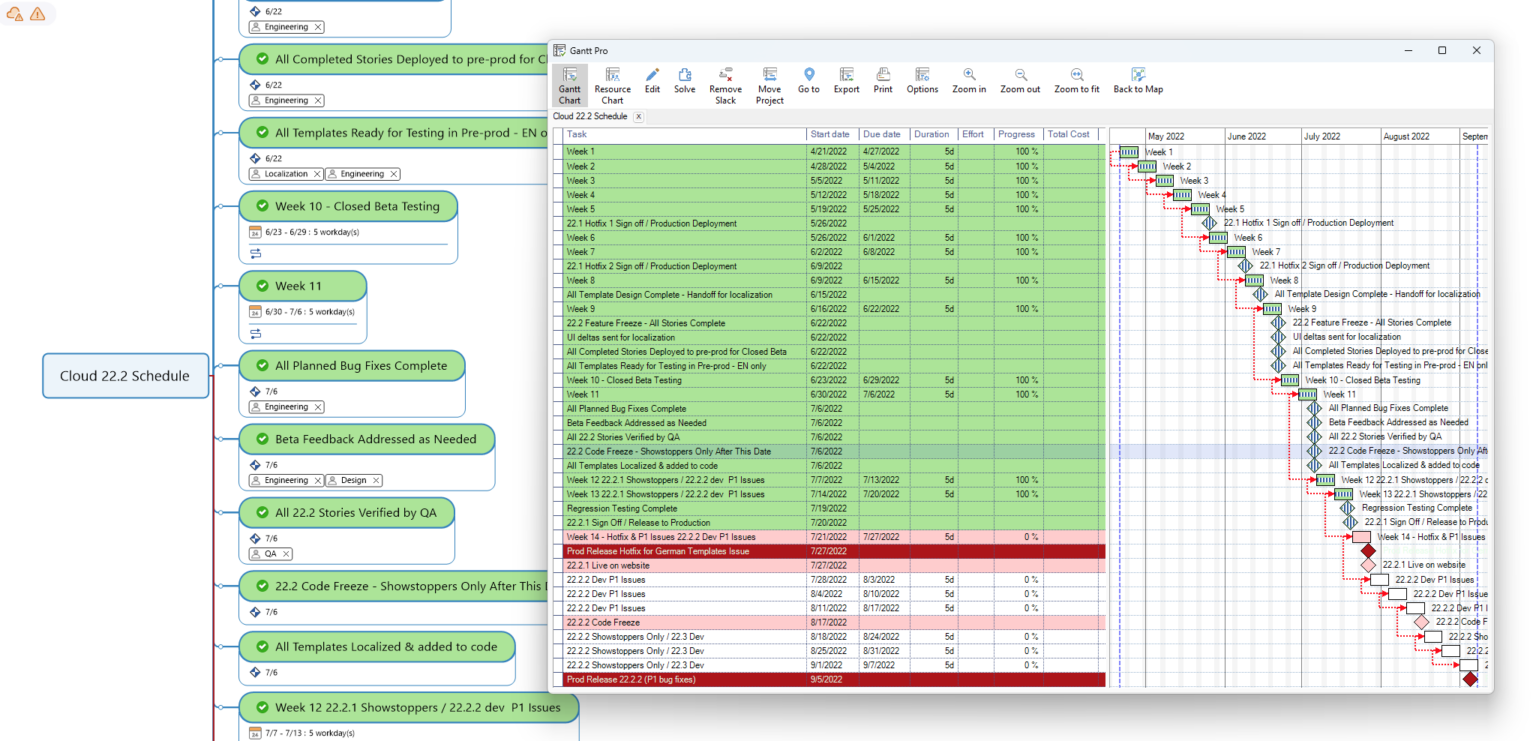This screenshot has width=1536, height=741.
Task: Click Zoom to fit the schedule
Action: pyautogui.click(x=1076, y=82)
